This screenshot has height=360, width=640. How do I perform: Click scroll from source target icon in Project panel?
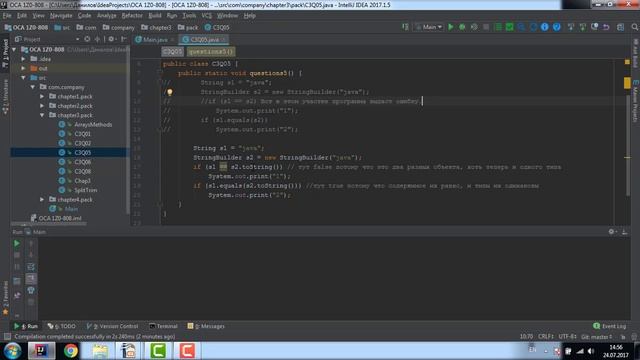87,39
